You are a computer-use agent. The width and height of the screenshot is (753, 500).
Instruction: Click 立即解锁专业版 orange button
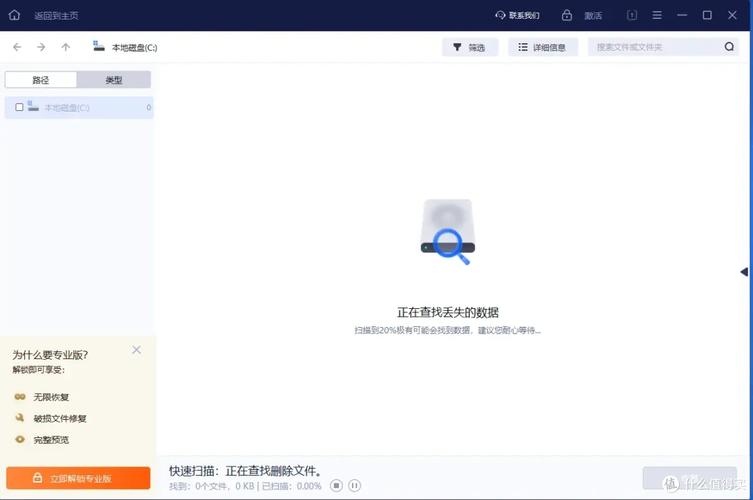point(78,478)
